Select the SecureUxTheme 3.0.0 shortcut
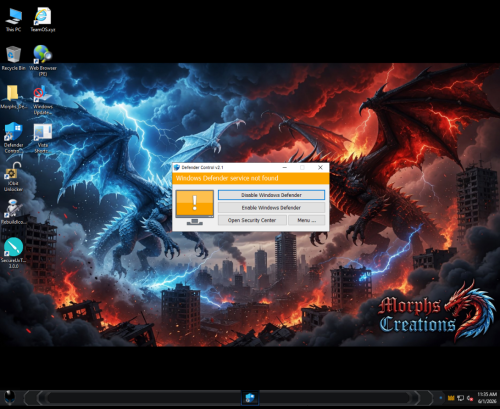 tap(13, 253)
